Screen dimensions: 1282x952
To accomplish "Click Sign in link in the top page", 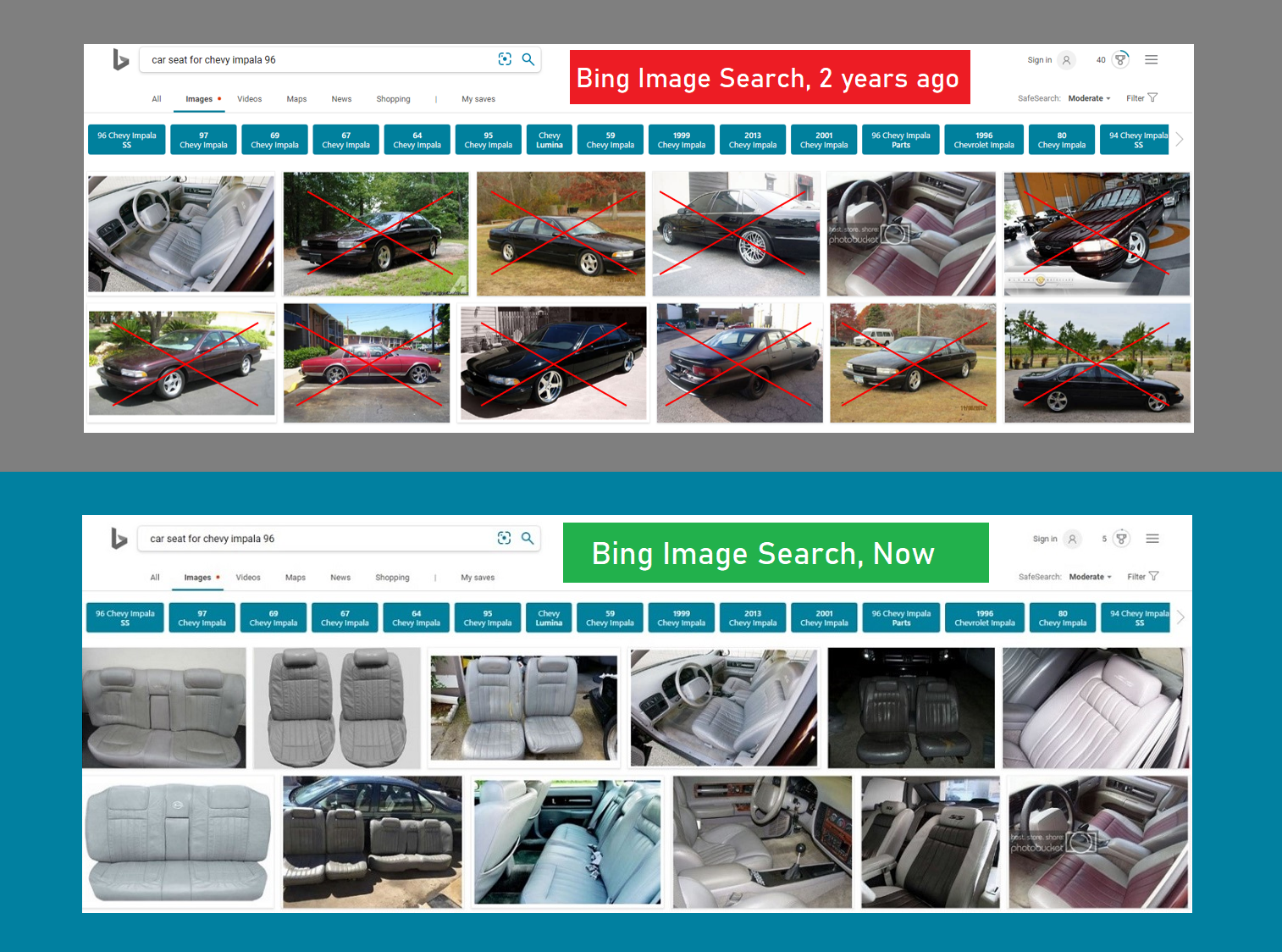I will pyautogui.click(x=1039, y=60).
